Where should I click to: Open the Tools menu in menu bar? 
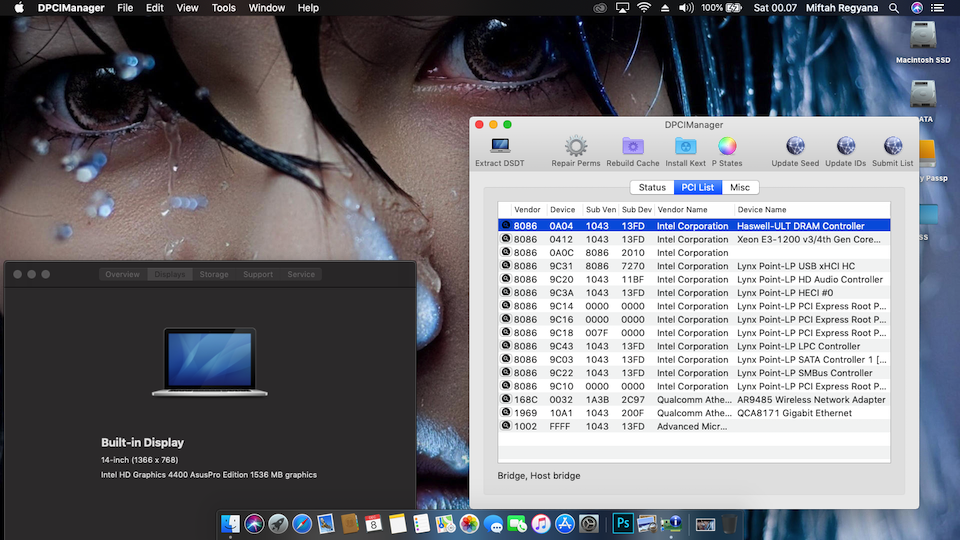tap(224, 8)
